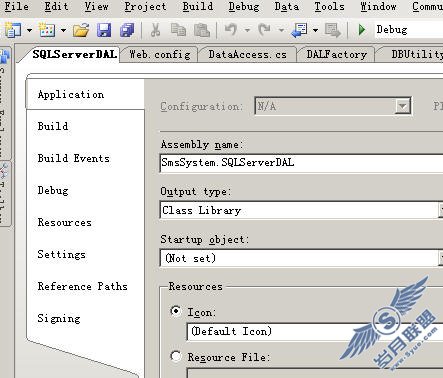
Task: Save the current file with disk icon
Action: (104, 30)
